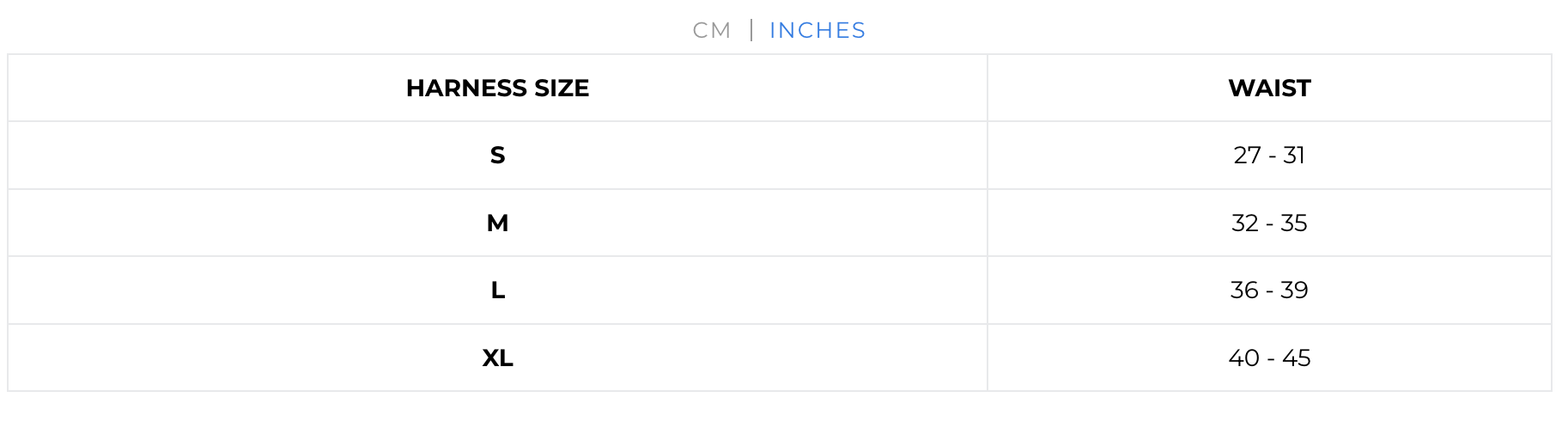Click the 36 - 39 waist value

1269,290
